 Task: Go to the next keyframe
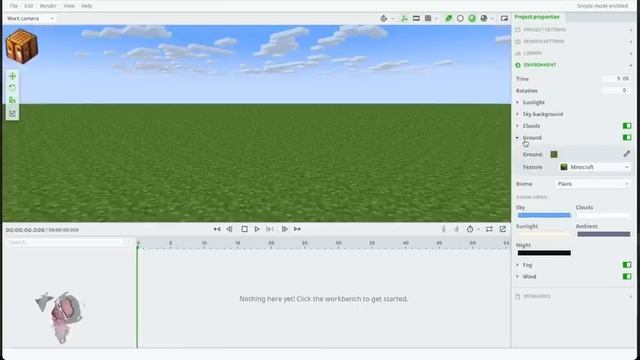pyautogui.click(x=284, y=229)
